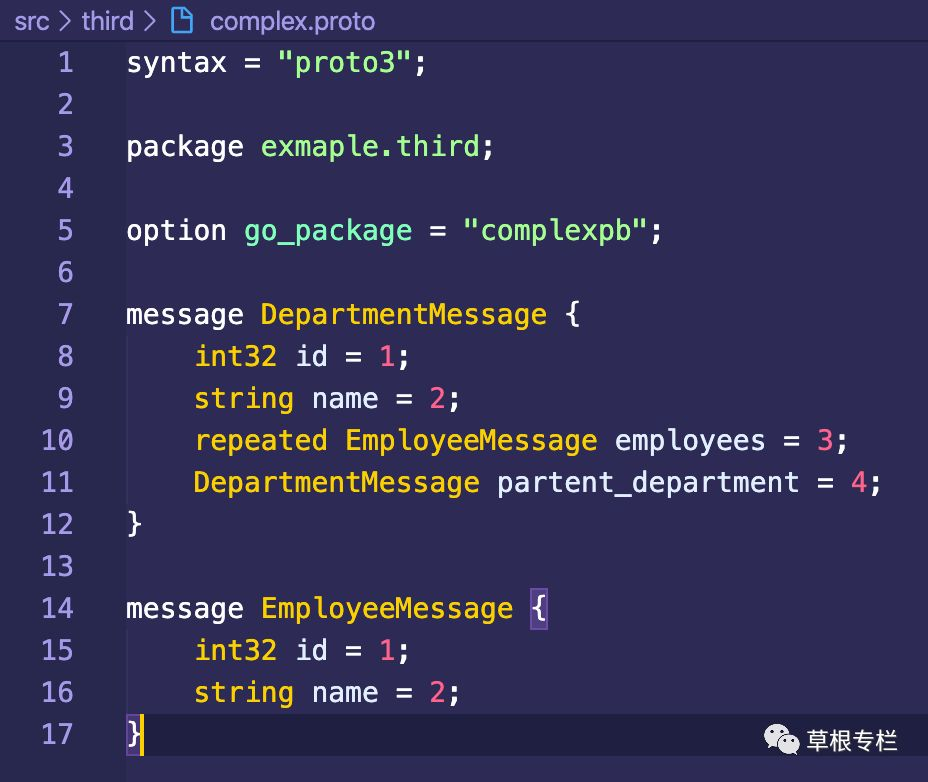
Task: Click field number 3 on line 10
Action: point(824,440)
